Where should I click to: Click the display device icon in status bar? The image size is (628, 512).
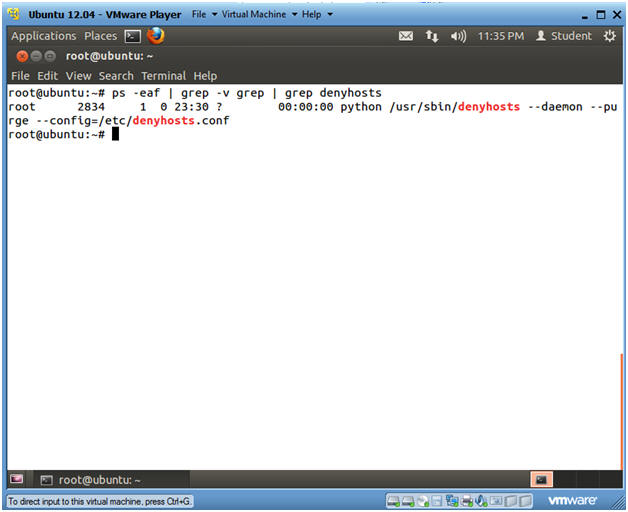tap(496, 500)
